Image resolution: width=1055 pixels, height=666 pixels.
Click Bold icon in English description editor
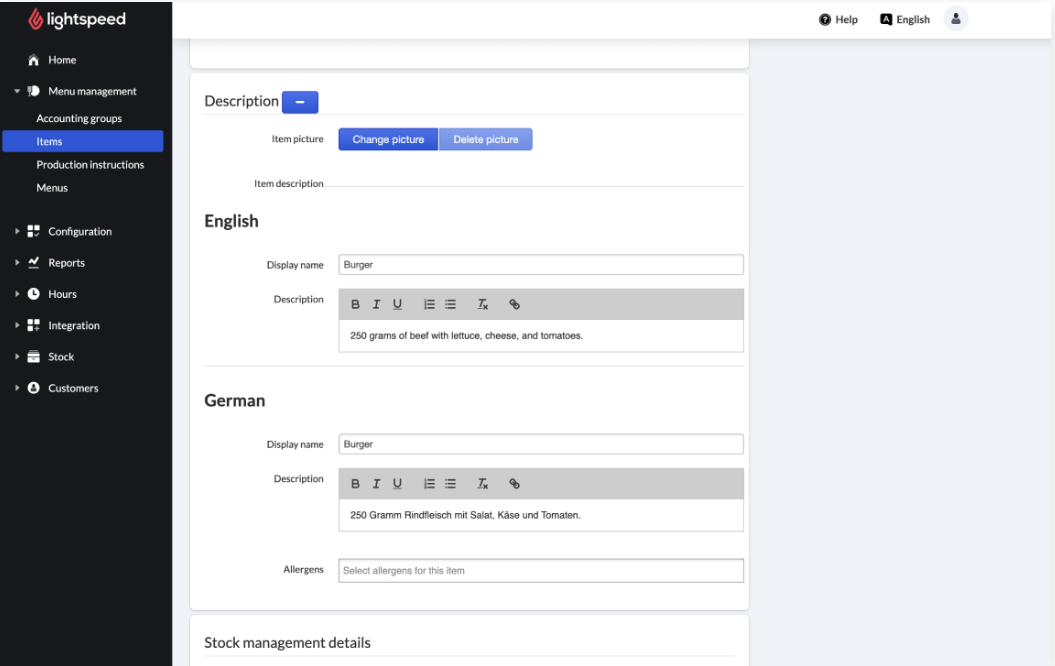pyautogui.click(x=355, y=305)
